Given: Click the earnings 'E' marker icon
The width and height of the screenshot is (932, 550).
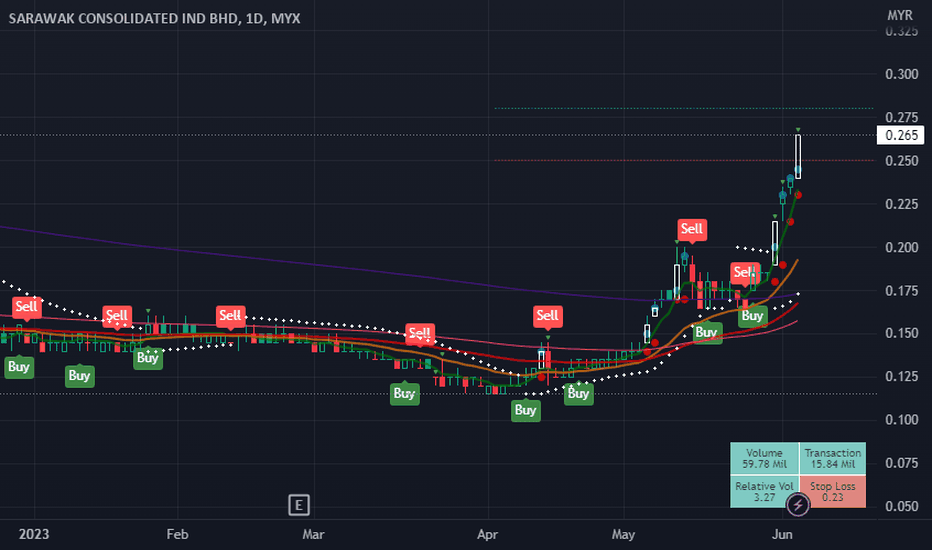Looking at the screenshot, I should pyautogui.click(x=298, y=505).
